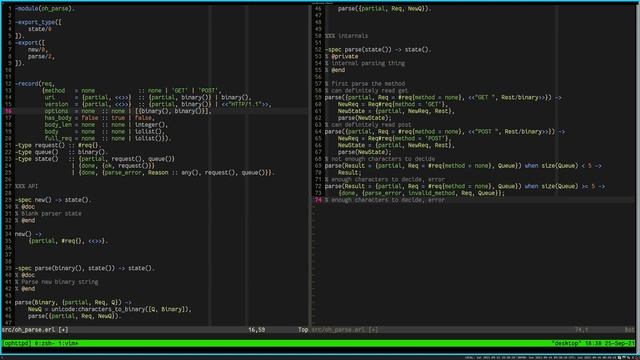The image size is (640, 360).
Task: Click the parse_error Reason :: any() type line
Action: (173, 173)
